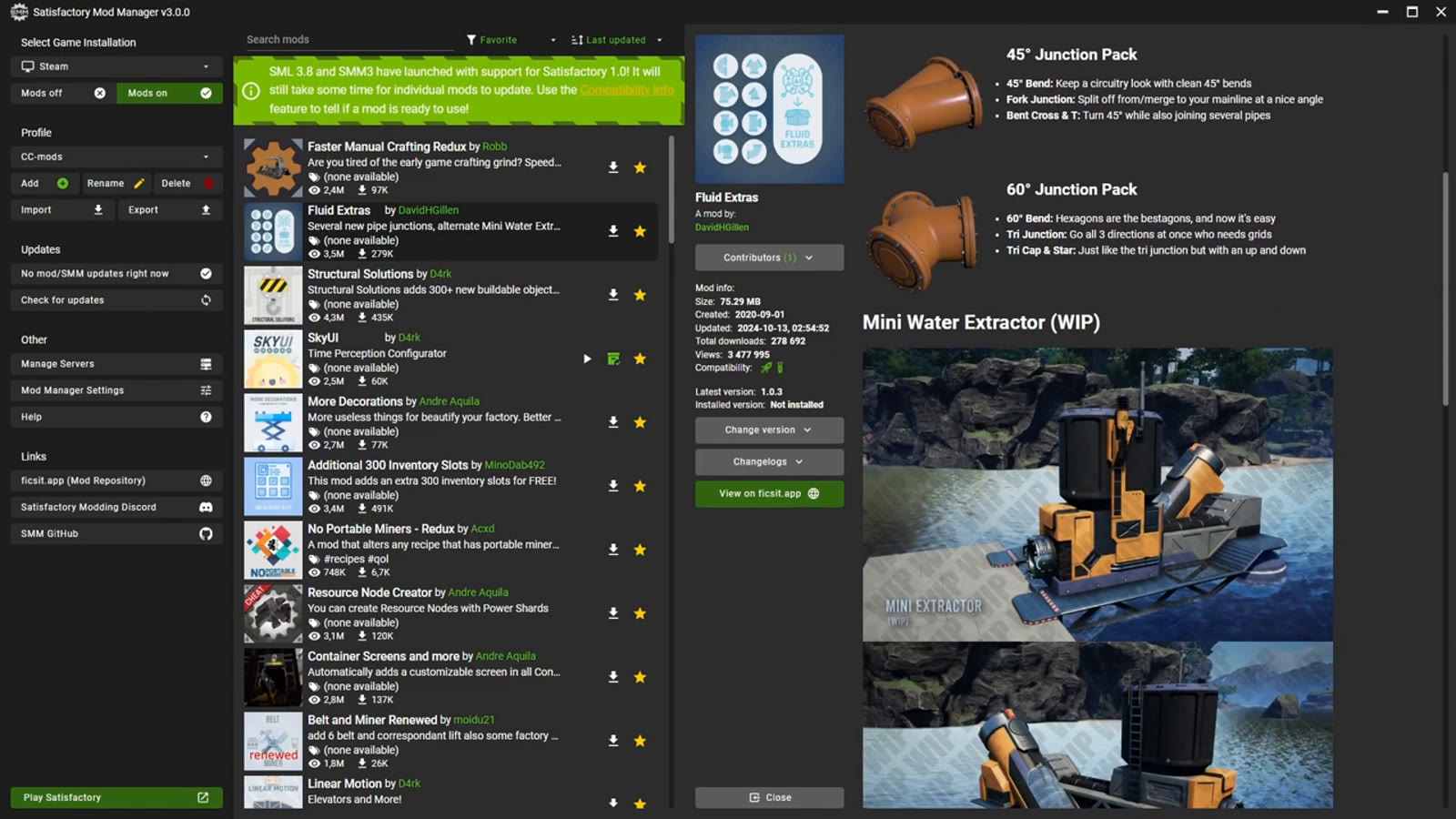Open ficsit.app Mod Repository link

point(116,480)
